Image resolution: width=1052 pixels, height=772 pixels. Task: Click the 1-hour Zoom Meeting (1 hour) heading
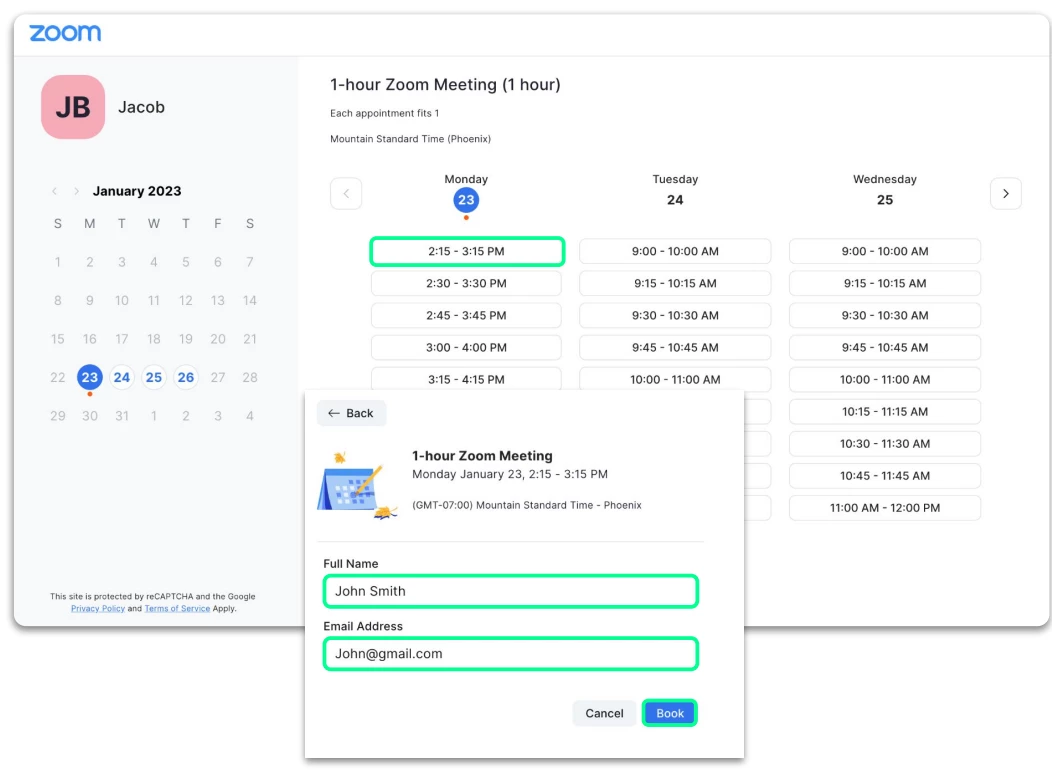445,85
